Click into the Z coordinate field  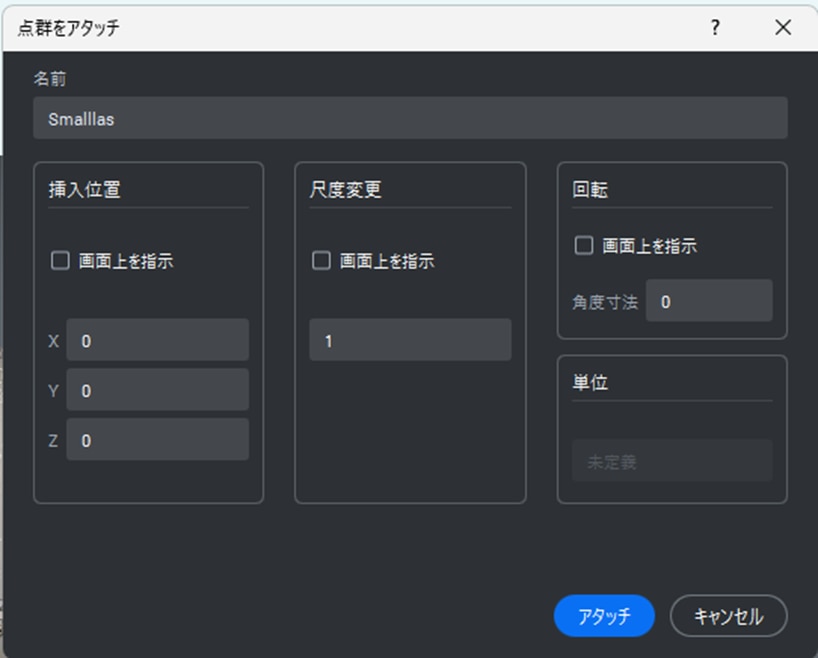tap(157, 440)
